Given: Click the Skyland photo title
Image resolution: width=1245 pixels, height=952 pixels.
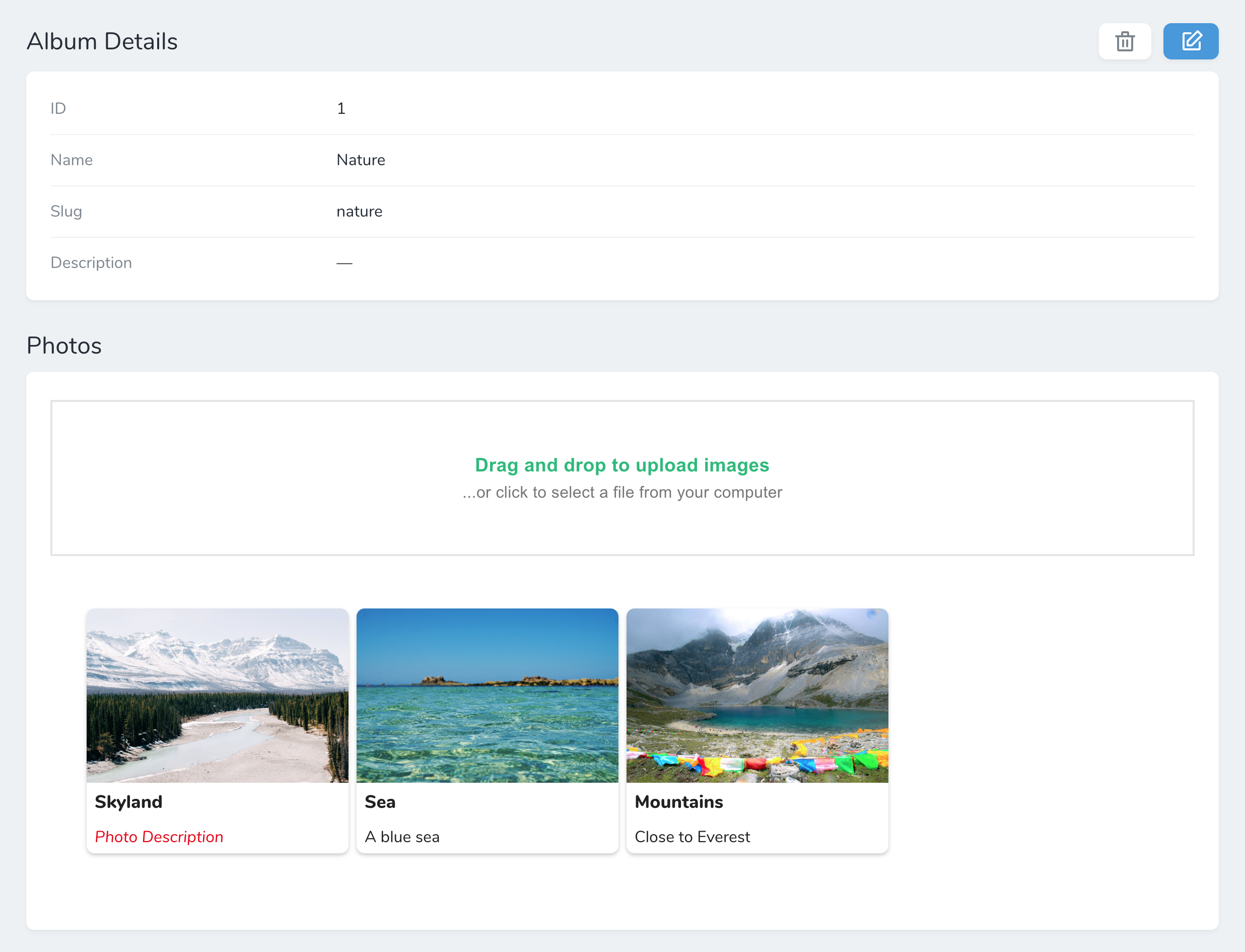Looking at the screenshot, I should [x=128, y=802].
